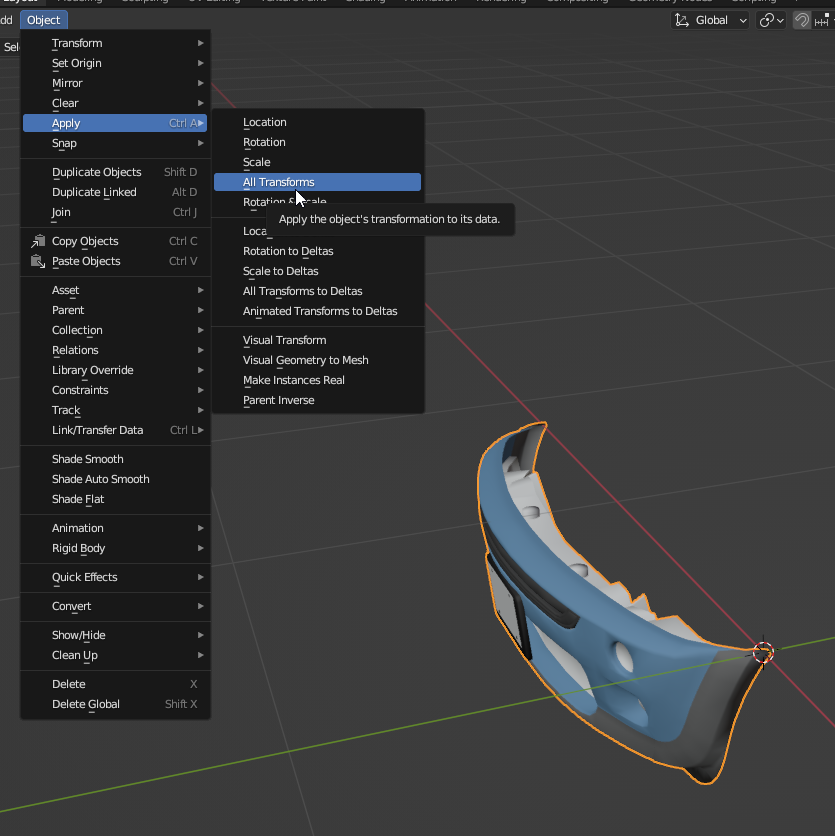The width and height of the screenshot is (835, 836).
Task: Click Shade Smooth in the Object menu
Action: (88, 459)
